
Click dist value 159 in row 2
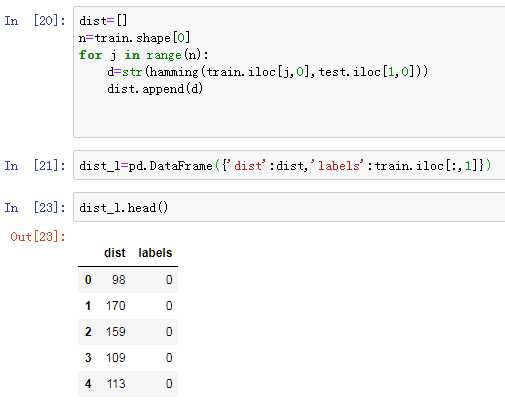pos(116,331)
